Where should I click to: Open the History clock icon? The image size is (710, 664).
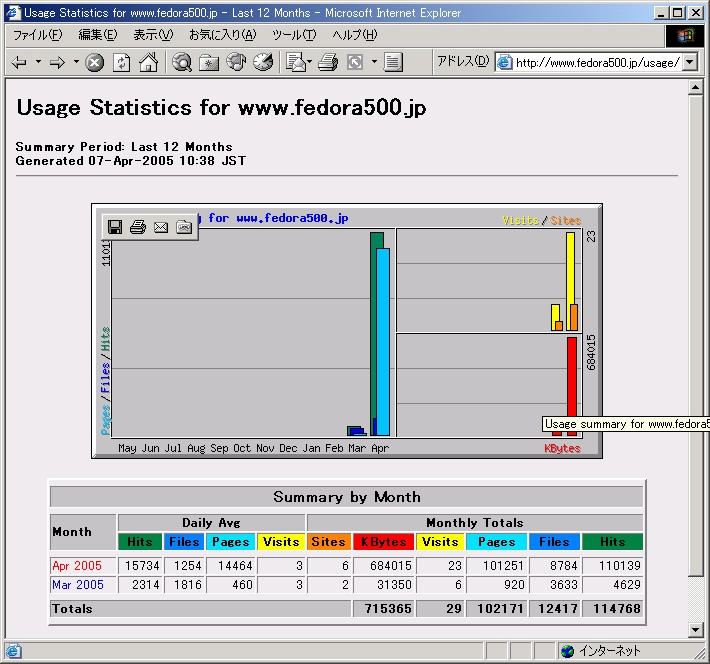pos(263,62)
